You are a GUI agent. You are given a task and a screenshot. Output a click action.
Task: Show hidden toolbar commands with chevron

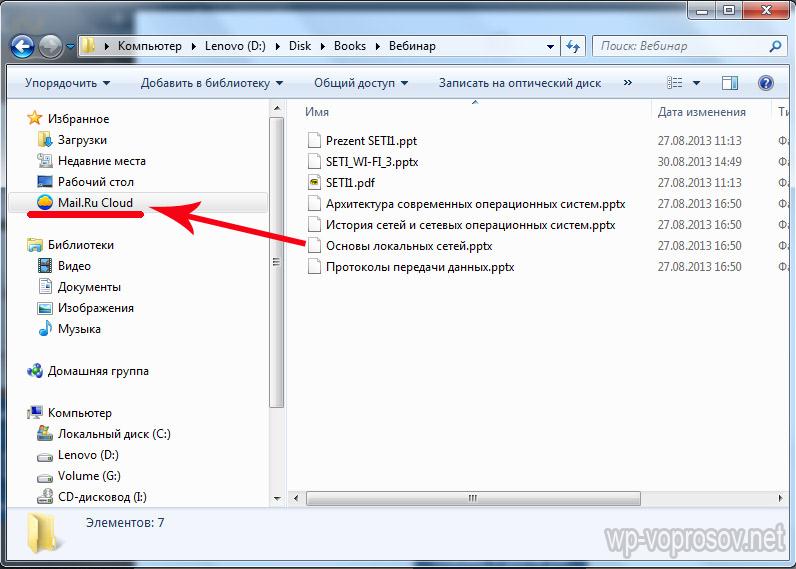point(629,83)
